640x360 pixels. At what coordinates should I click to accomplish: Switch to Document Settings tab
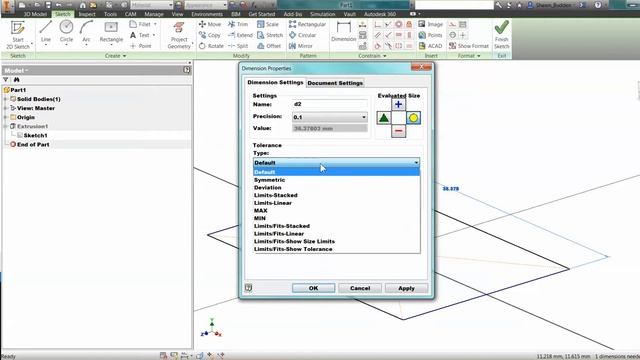335,83
